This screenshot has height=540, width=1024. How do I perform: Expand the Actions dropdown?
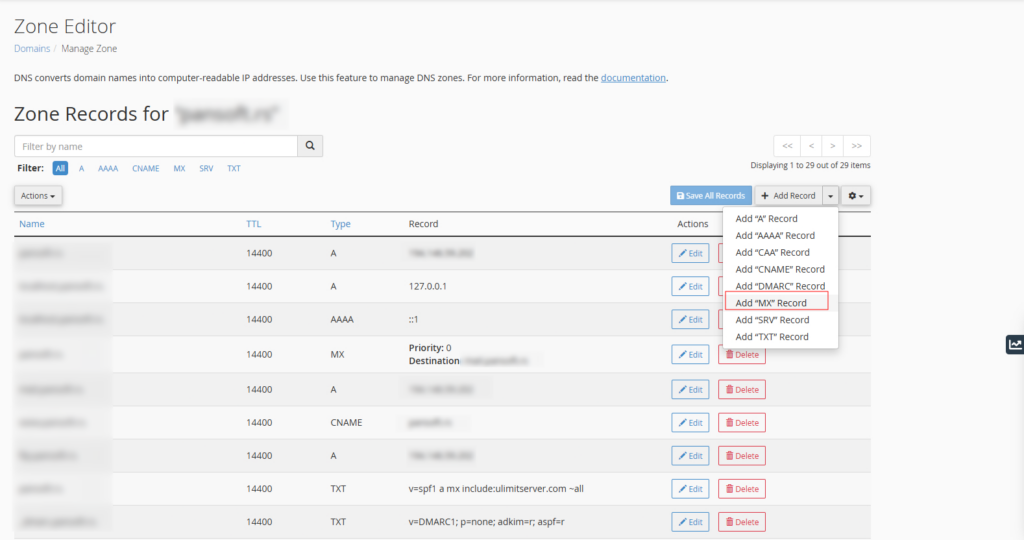tap(39, 196)
